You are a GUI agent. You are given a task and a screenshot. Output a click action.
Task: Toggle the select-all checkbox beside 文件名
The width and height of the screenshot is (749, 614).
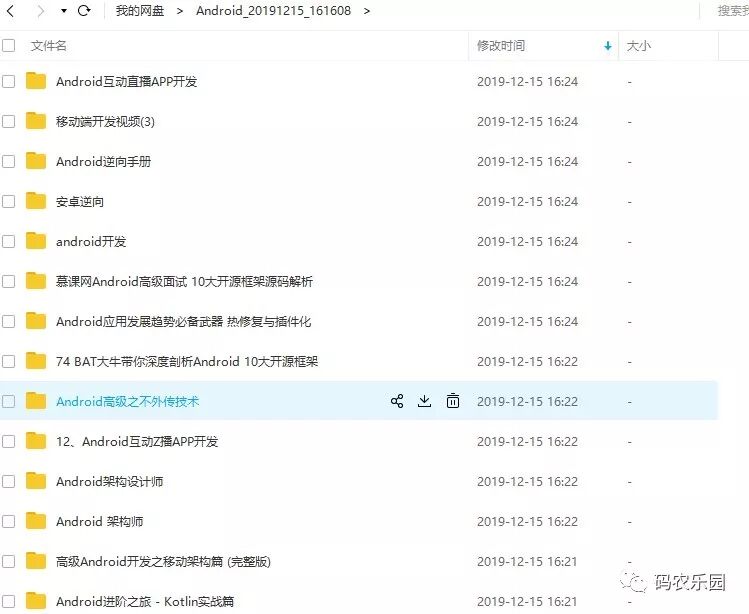click(x=9, y=45)
